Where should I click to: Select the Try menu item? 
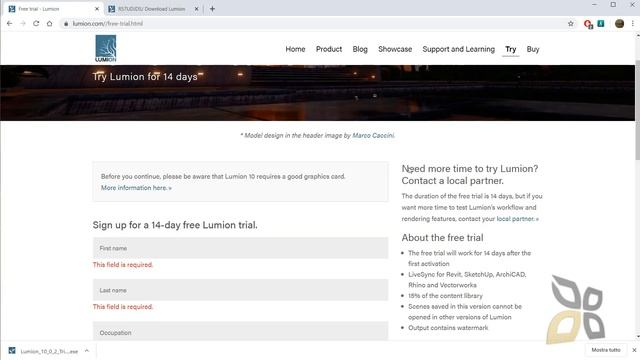511,49
